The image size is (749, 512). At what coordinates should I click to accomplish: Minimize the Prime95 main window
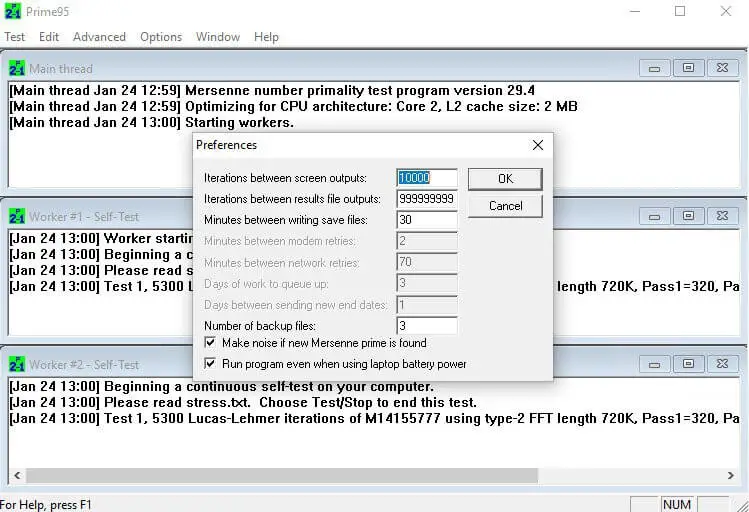[635, 11]
